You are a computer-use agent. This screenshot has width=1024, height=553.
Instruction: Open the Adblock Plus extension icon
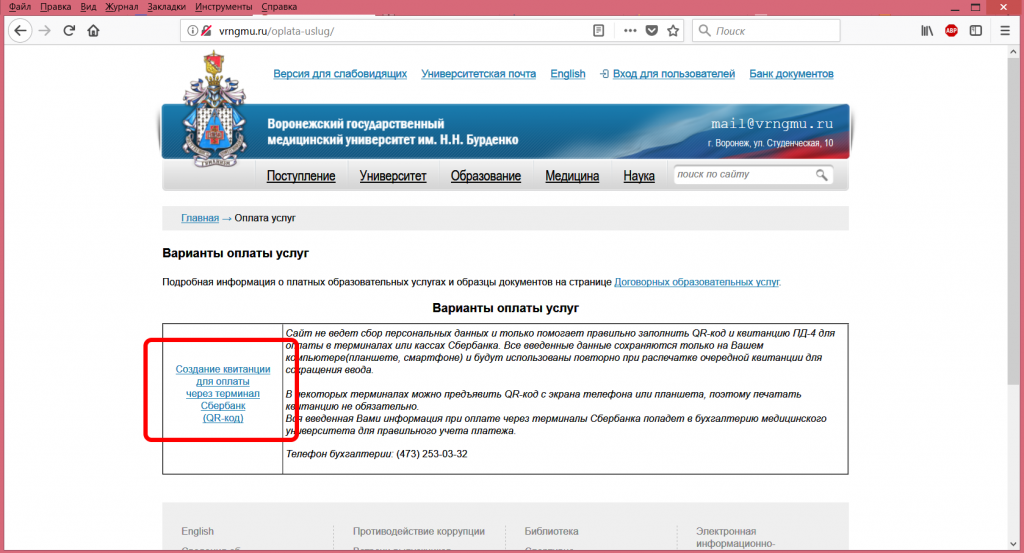[952, 31]
